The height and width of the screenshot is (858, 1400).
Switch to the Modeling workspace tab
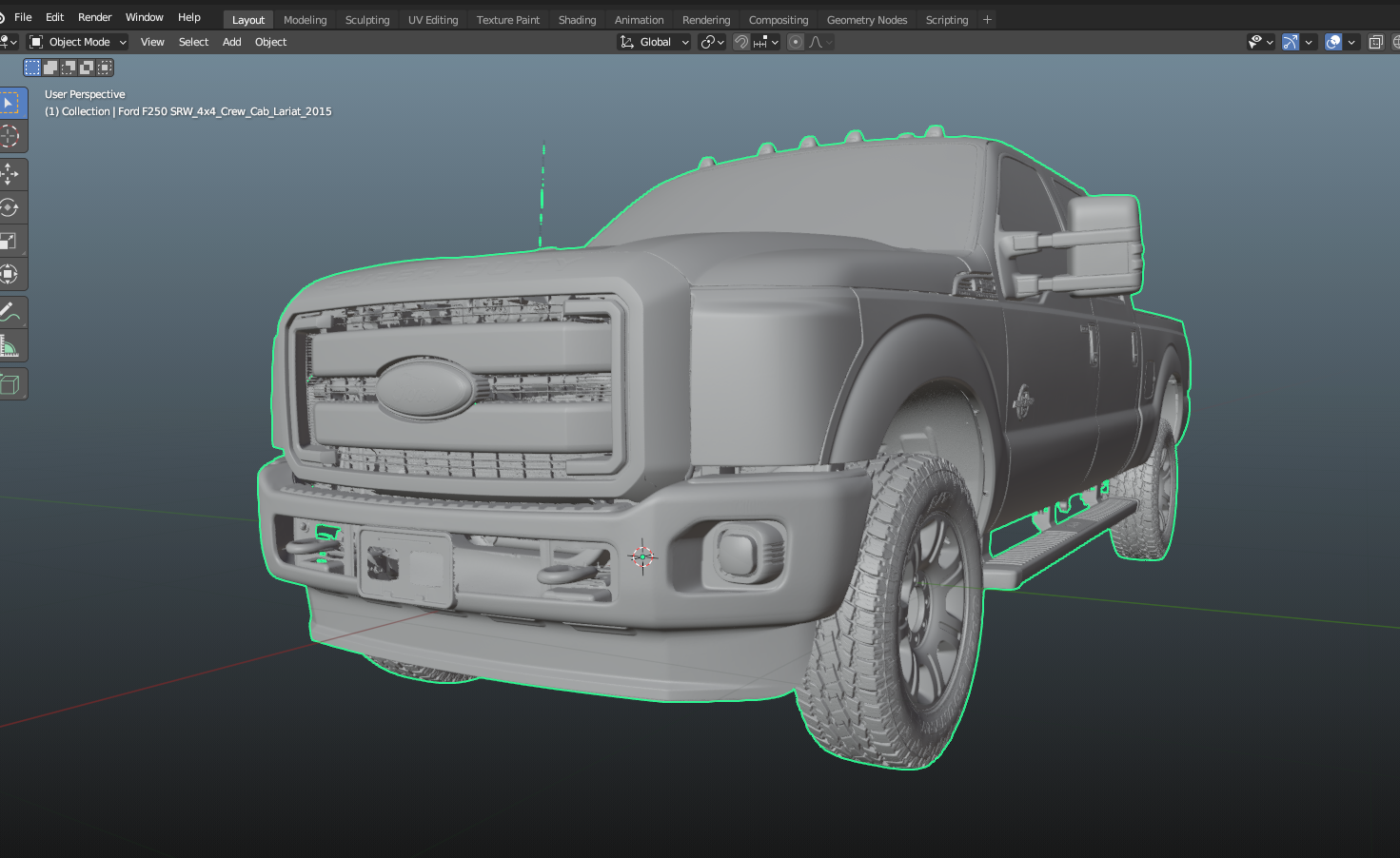[x=305, y=20]
